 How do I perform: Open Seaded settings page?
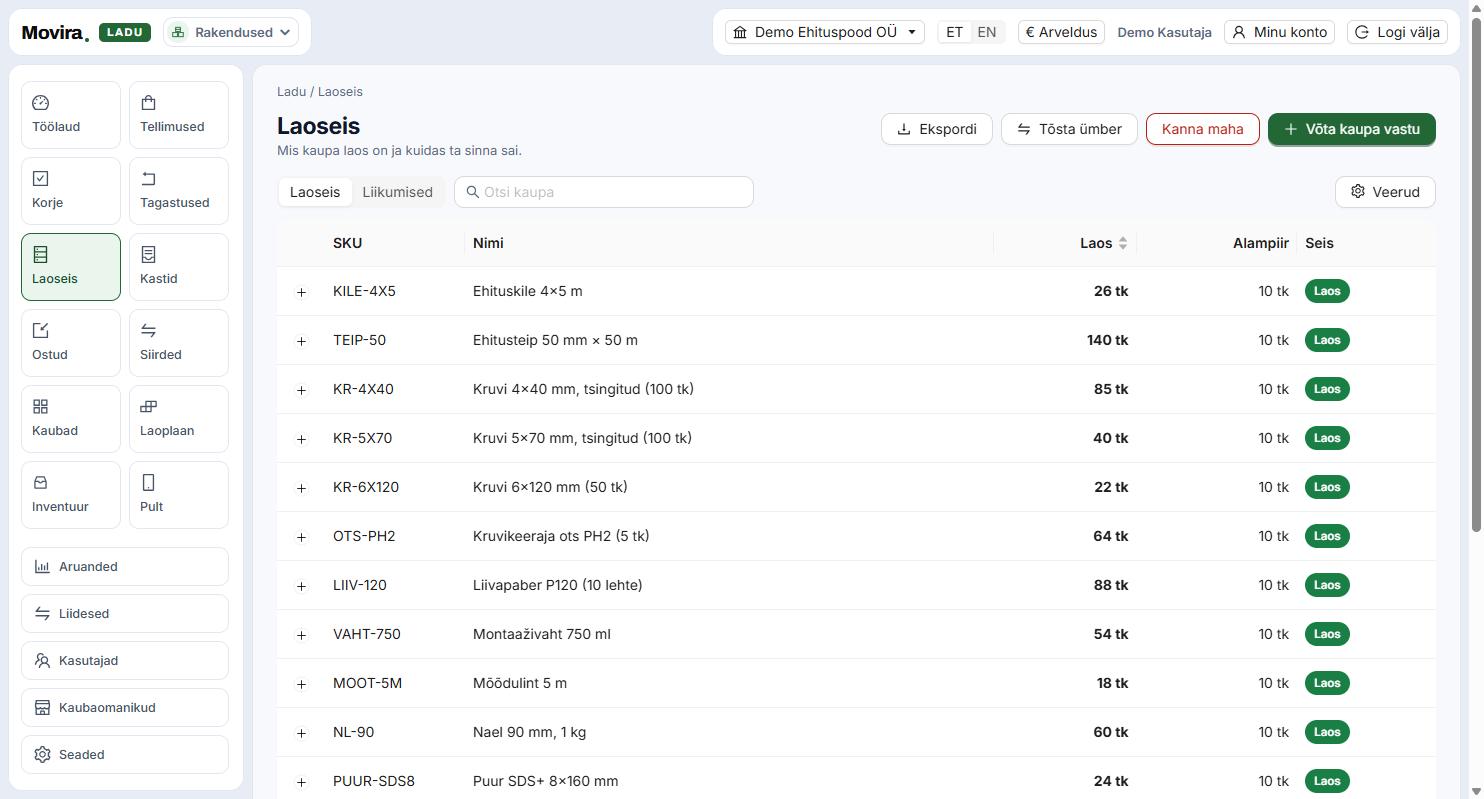pyautogui.click(x=125, y=754)
